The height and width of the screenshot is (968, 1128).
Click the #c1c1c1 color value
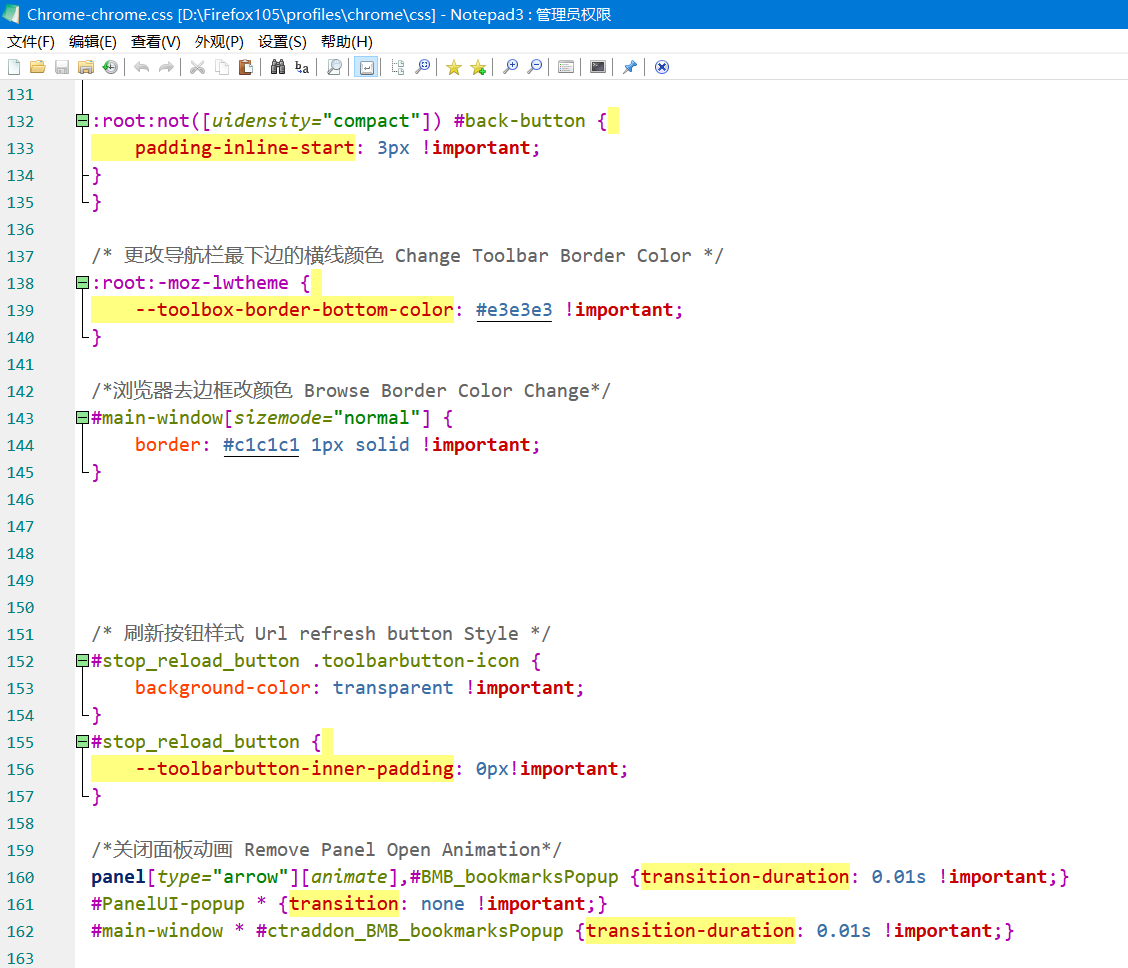[261, 445]
